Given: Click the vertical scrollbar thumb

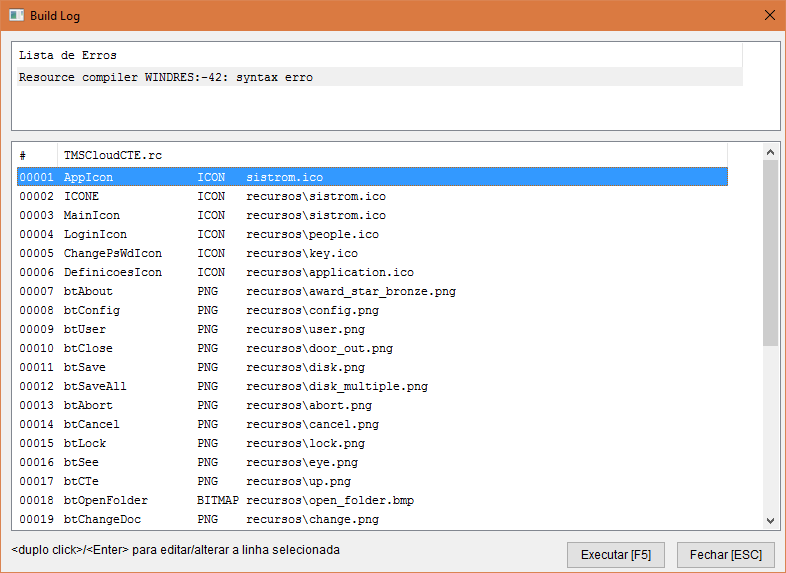Looking at the screenshot, I should point(770,252).
